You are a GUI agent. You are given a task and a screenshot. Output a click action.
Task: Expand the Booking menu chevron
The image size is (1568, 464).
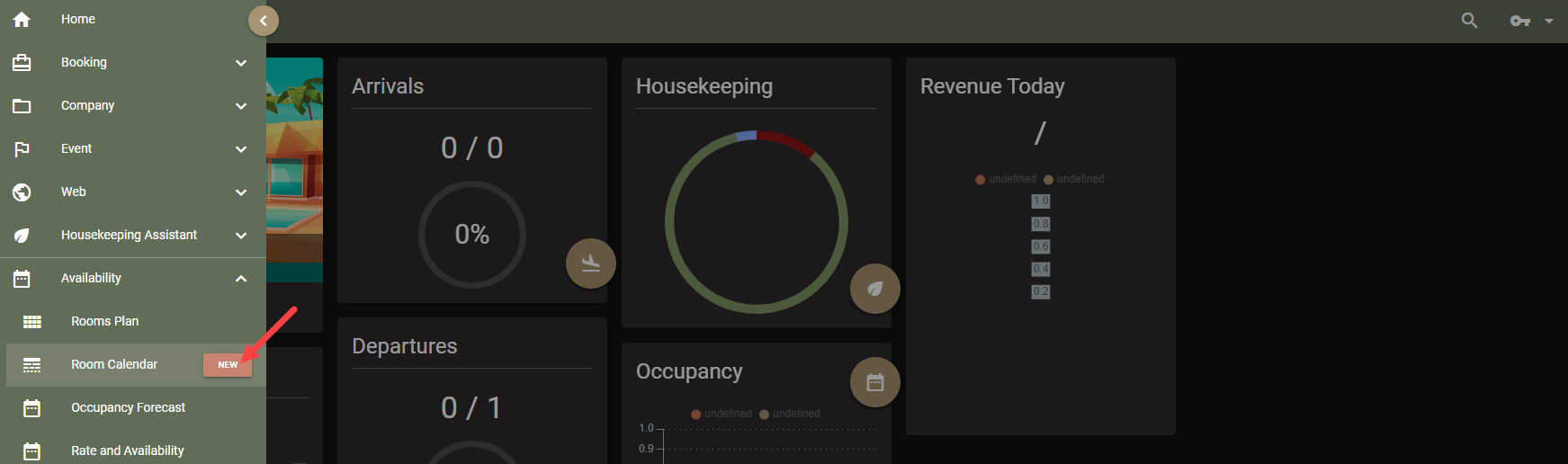pos(241,63)
